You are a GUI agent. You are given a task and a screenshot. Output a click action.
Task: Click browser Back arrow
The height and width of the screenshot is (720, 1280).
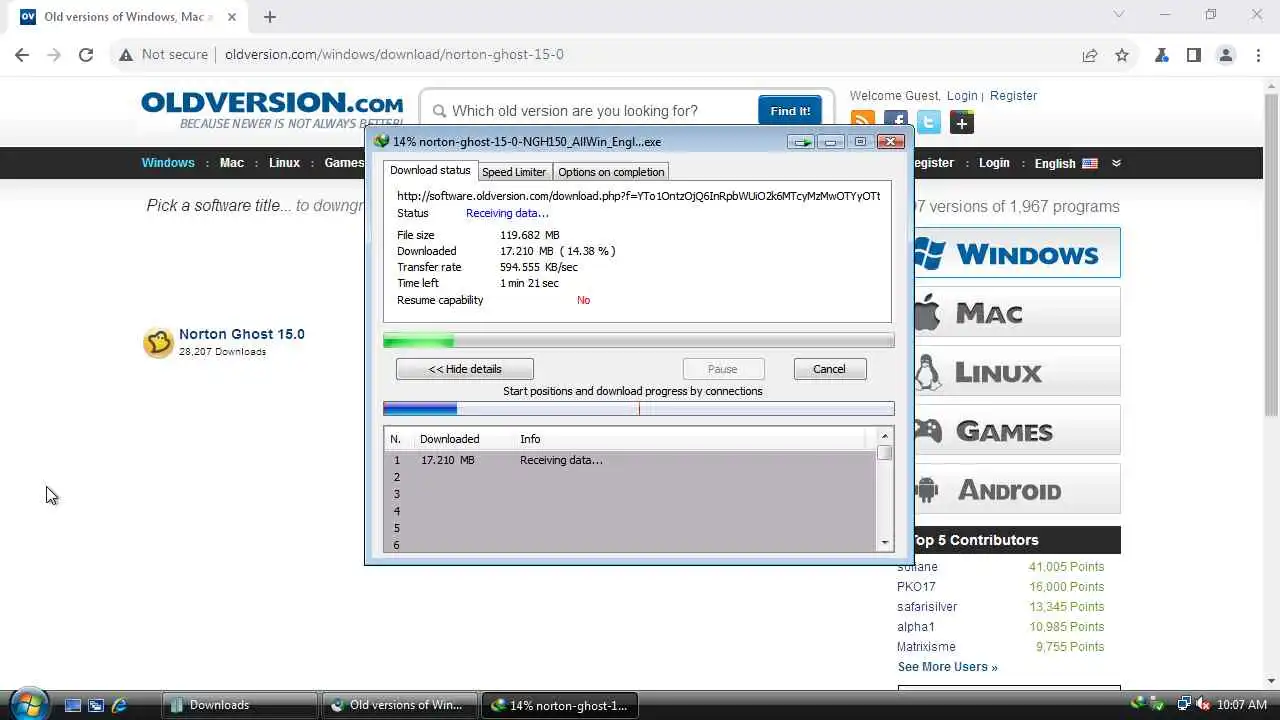(x=22, y=55)
